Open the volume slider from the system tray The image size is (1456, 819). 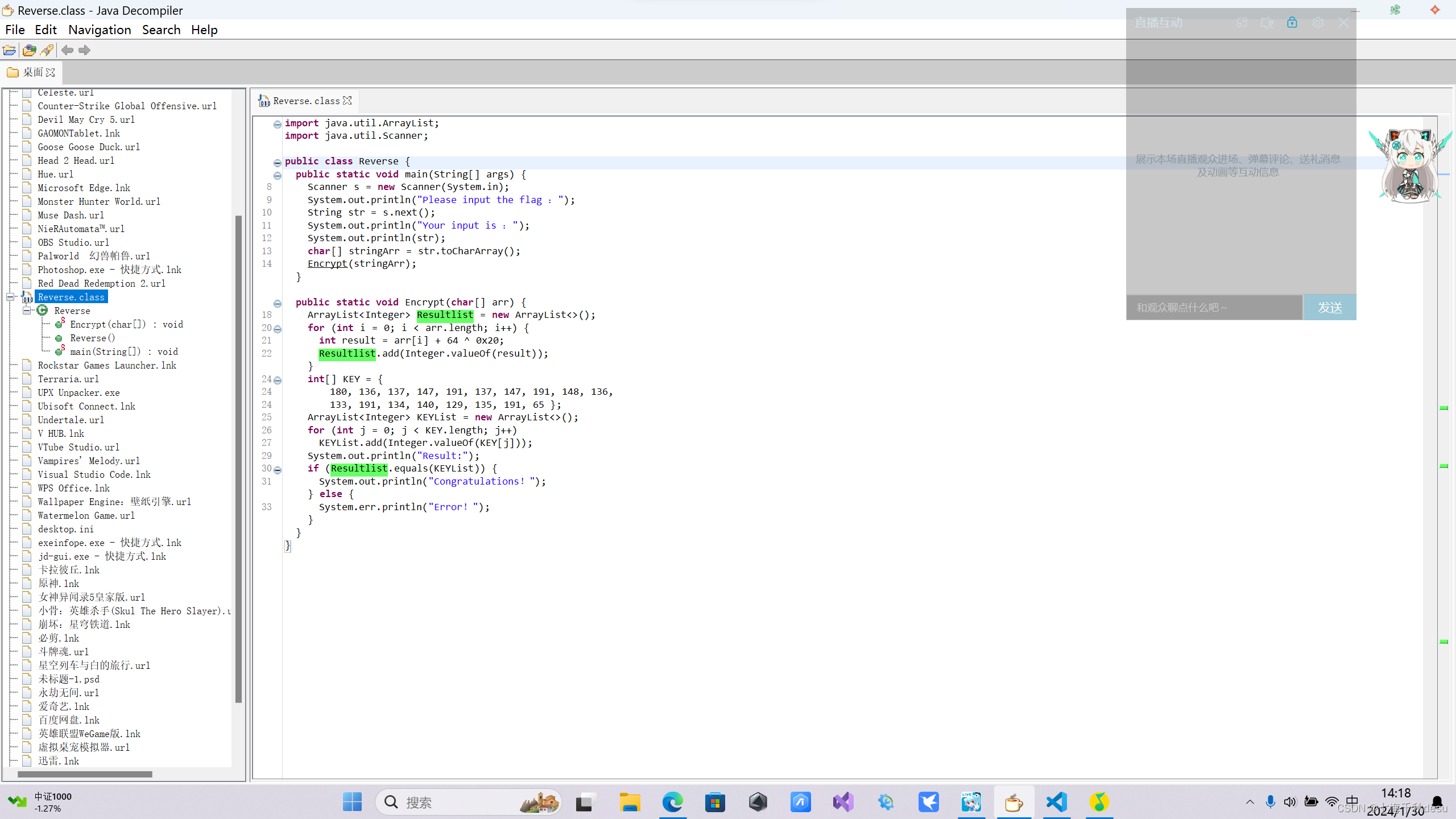pyautogui.click(x=1290, y=802)
